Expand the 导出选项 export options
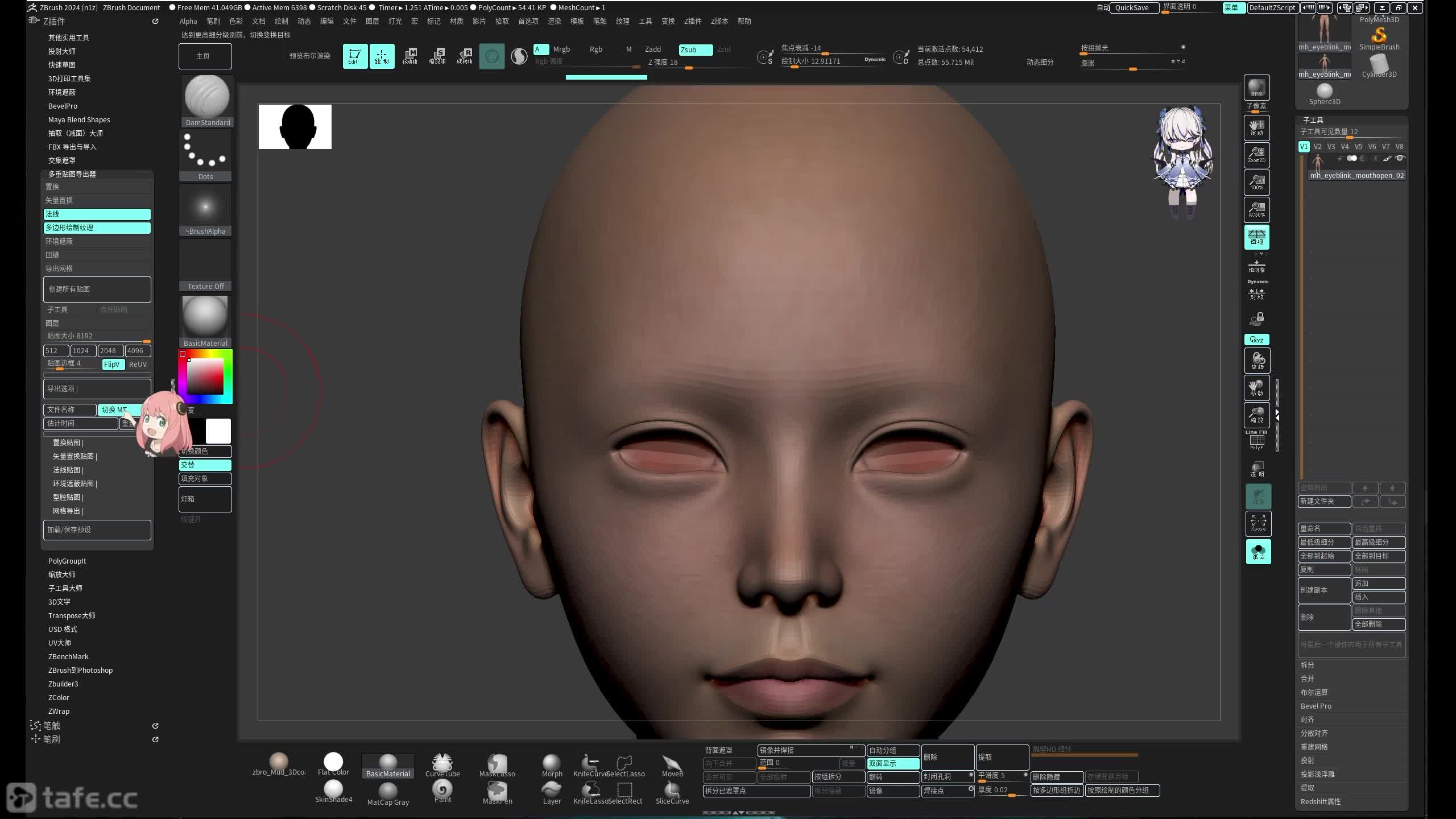Image resolution: width=1456 pixels, height=819 pixels. tap(97, 389)
